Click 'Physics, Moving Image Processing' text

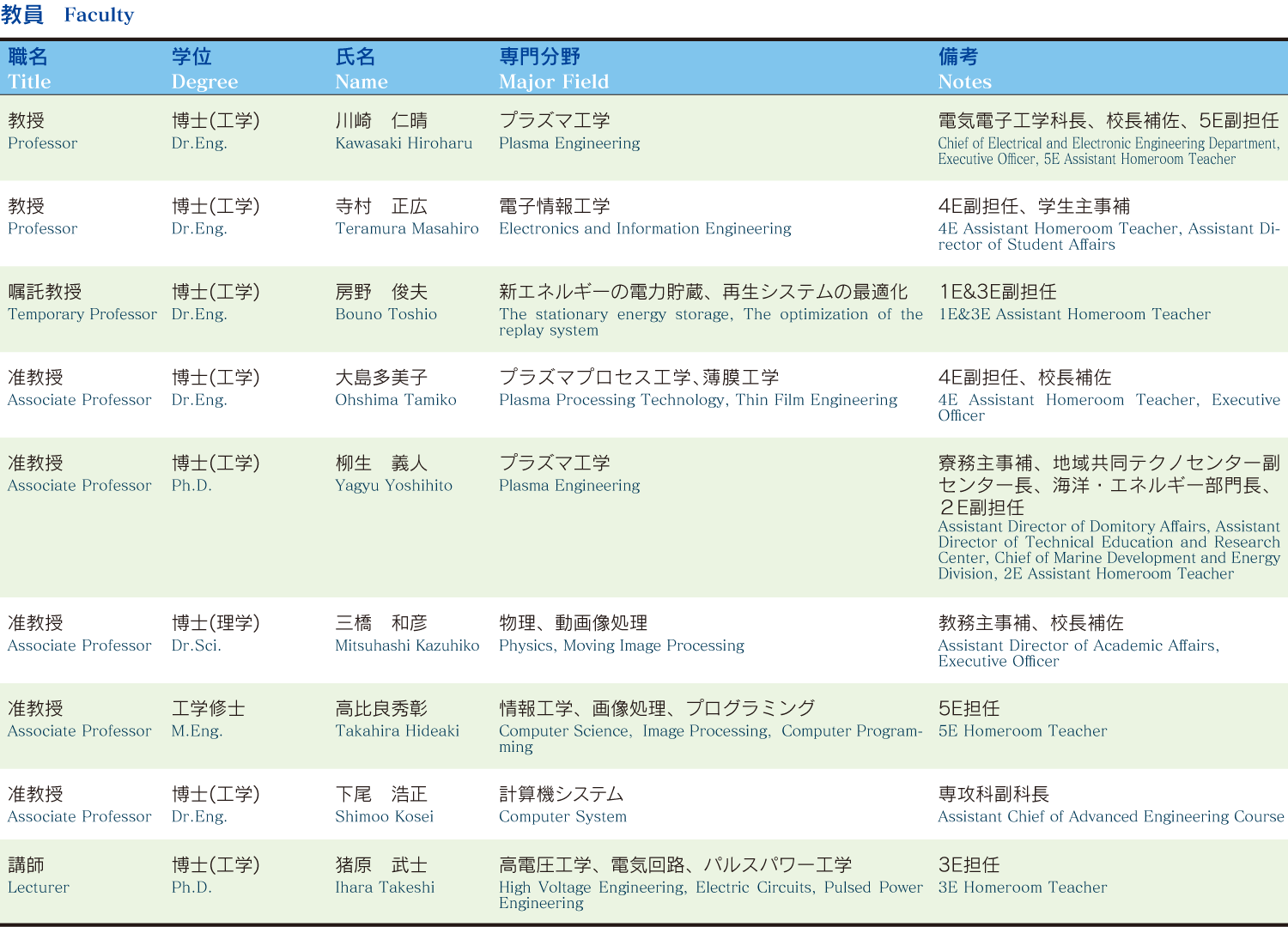pos(622,645)
